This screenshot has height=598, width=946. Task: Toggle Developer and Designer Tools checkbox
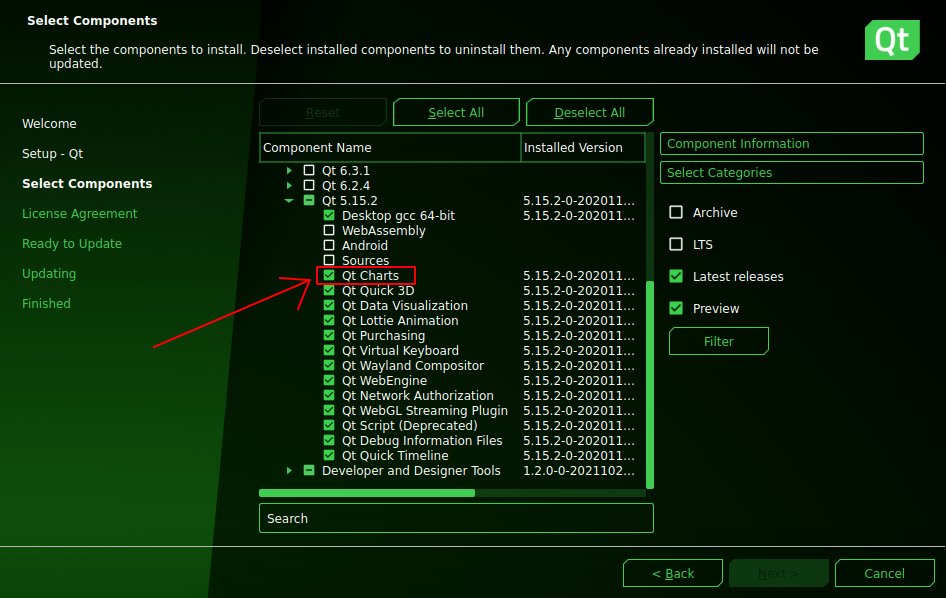(x=309, y=470)
